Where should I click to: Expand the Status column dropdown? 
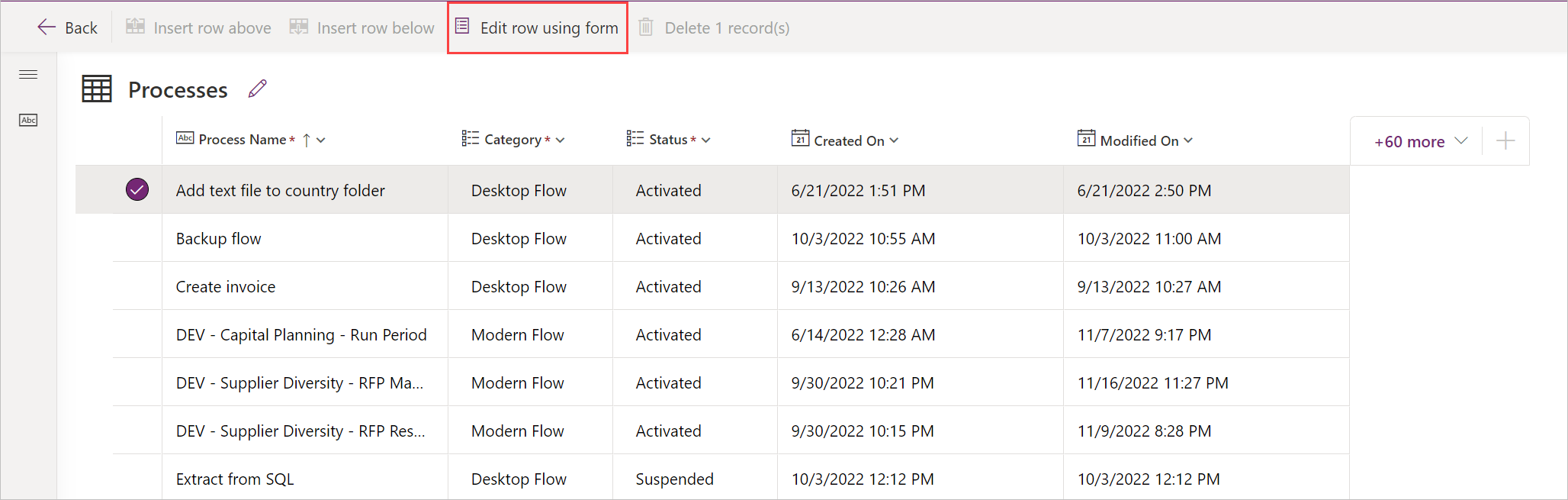pos(706,140)
